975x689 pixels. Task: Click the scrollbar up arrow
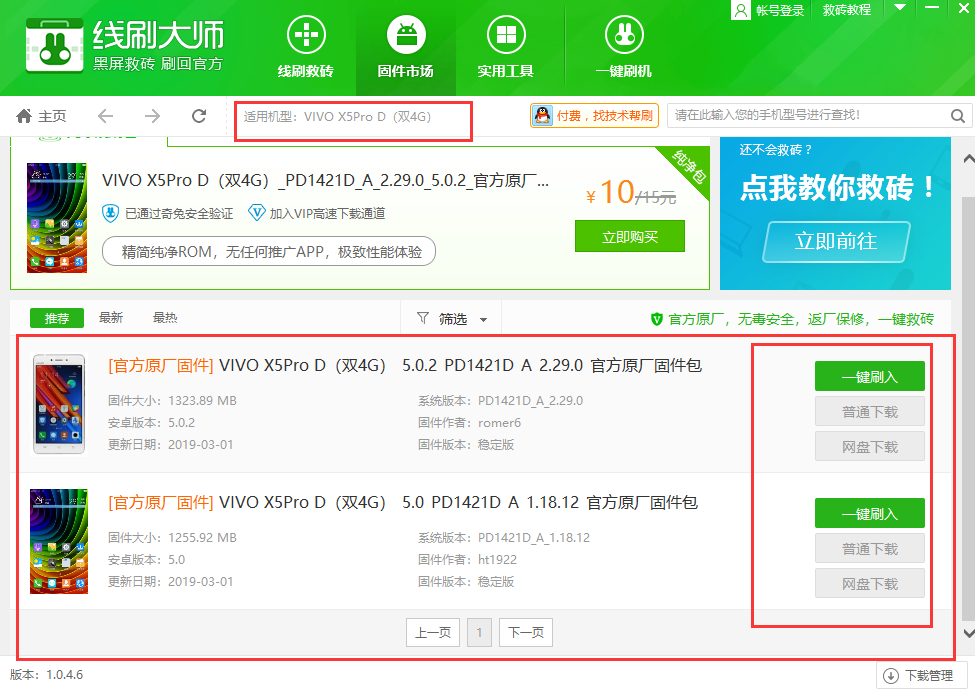coord(968,159)
